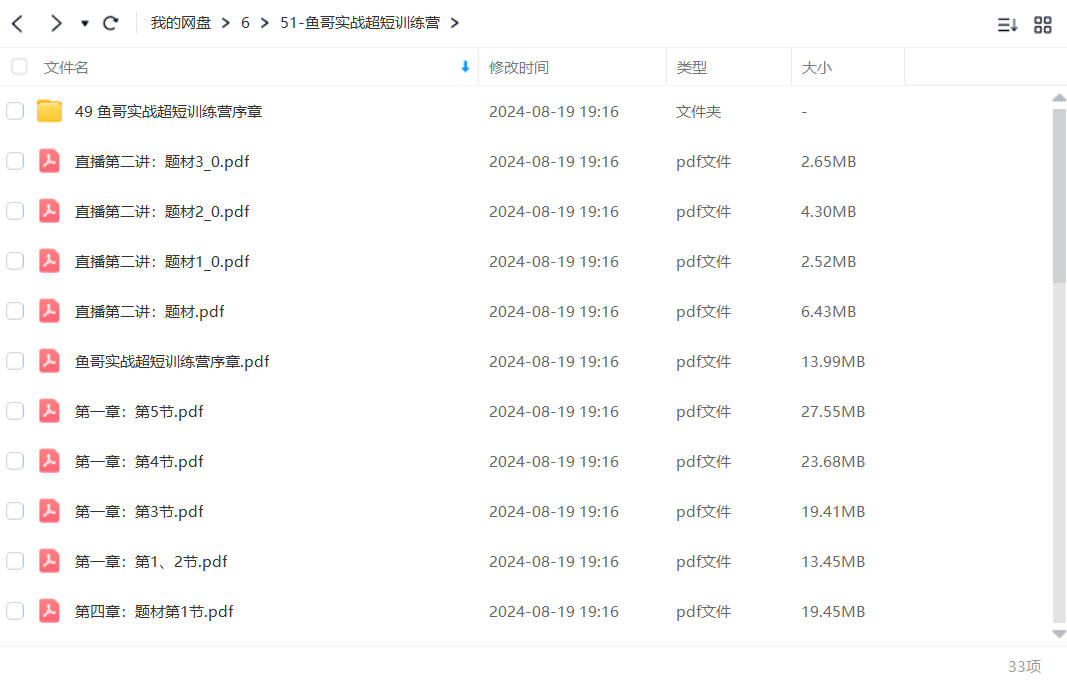Sort by 文件名 column header
This screenshot has width=1067, height=687.
66,67
